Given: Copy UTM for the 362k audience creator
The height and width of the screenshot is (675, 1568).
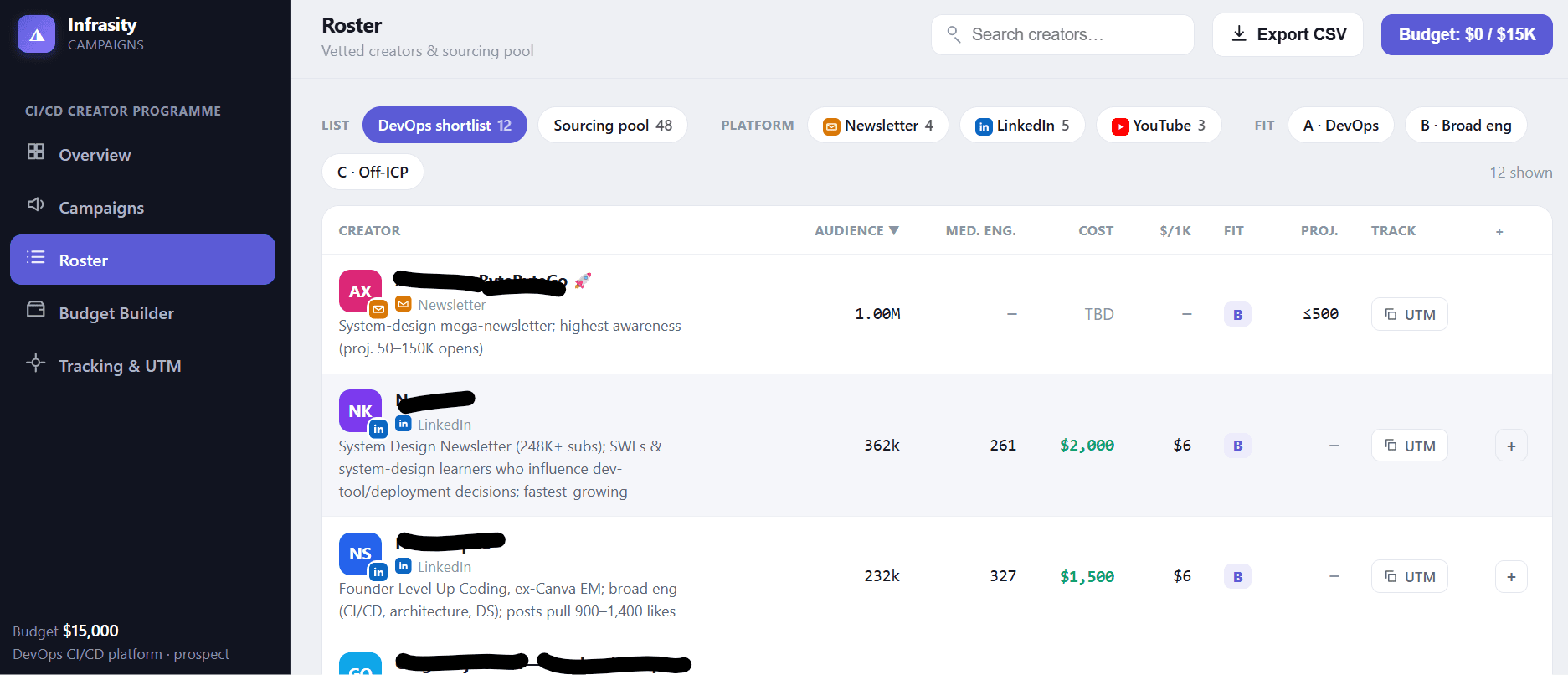Looking at the screenshot, I should [1409, 446].
